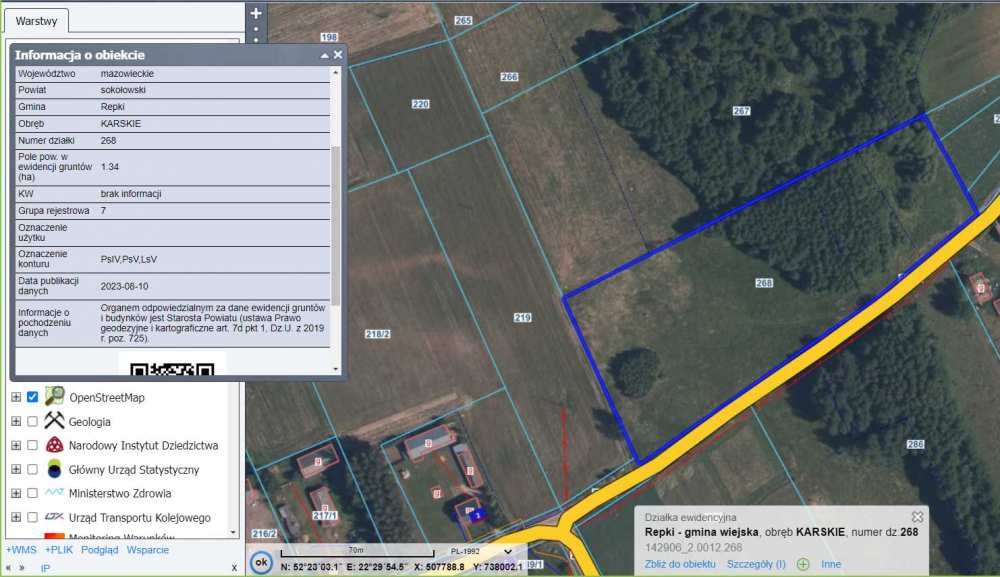Open the Podgląd link
The width and height of the screenshot is (1000, 577).
click(99, 550)
